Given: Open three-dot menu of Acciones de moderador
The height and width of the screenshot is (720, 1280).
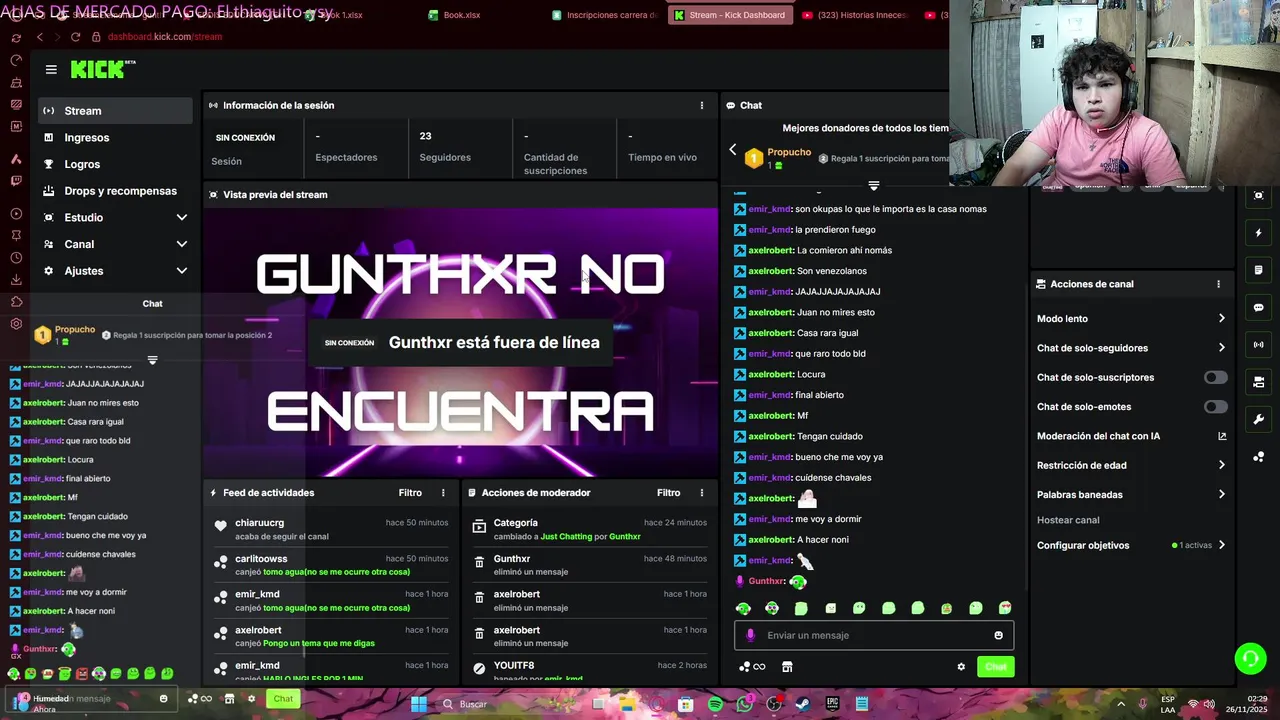Looking at the screenshot, I should (x=702, y=493).
